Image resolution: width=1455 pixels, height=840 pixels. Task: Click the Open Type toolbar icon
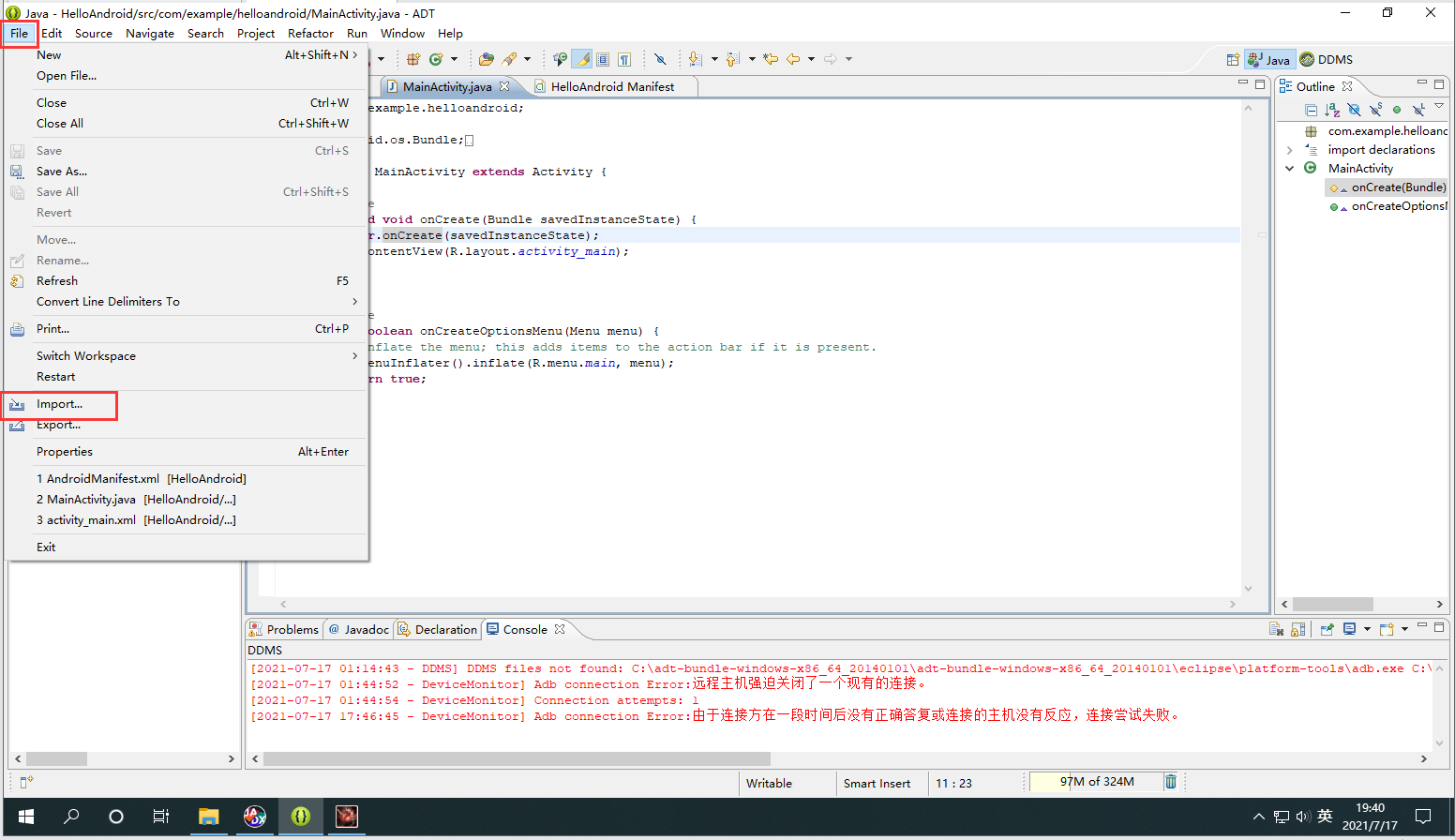point(486,59)
